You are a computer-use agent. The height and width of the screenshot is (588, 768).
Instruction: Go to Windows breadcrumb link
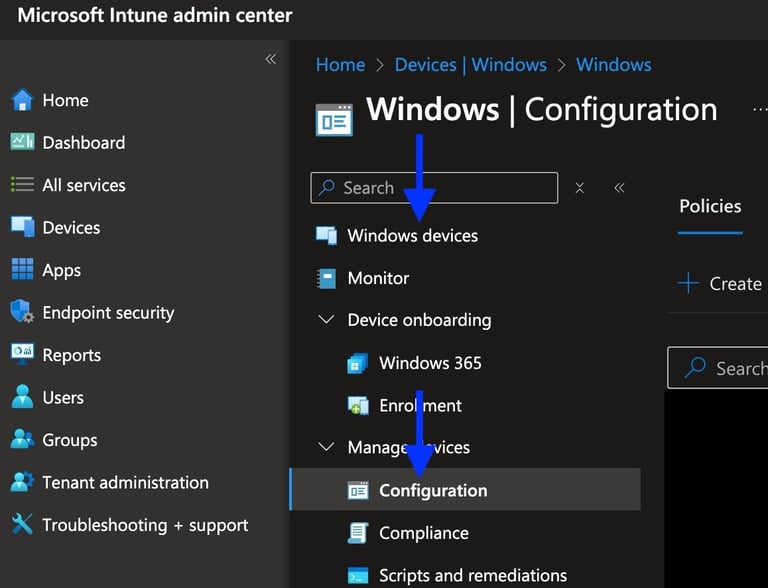click(x=614, y=65)
